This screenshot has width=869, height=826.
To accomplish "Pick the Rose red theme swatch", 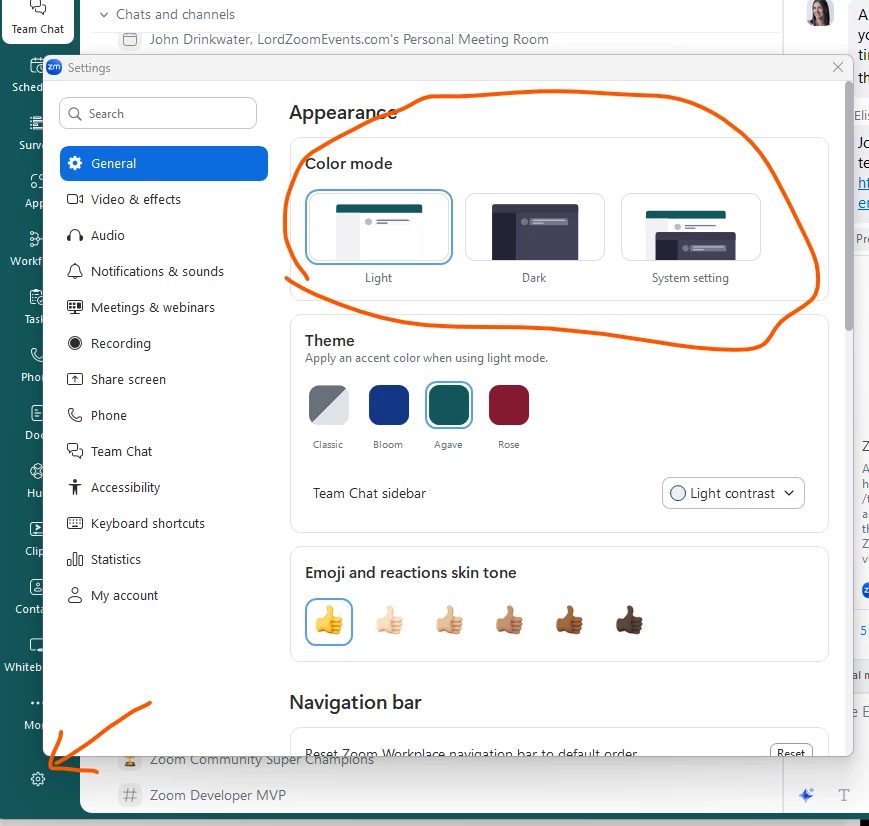I will (x=509, y=405).
